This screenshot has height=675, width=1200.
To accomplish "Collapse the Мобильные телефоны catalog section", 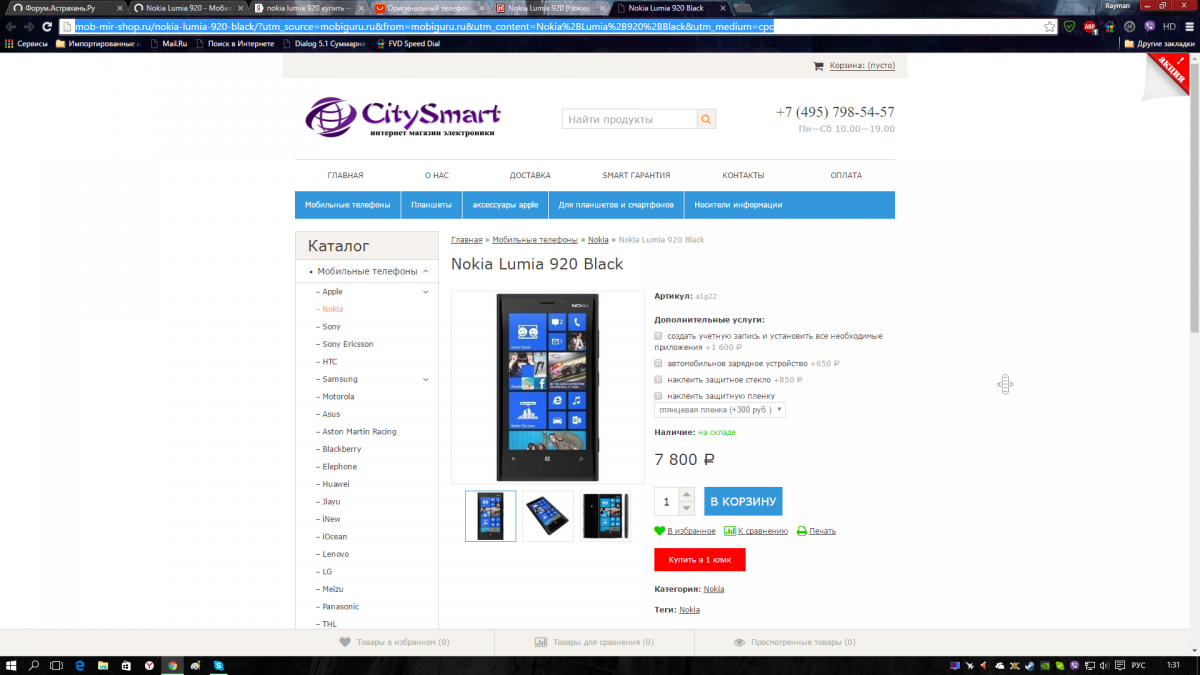I will pyautogui.click(x=426, y=271).
